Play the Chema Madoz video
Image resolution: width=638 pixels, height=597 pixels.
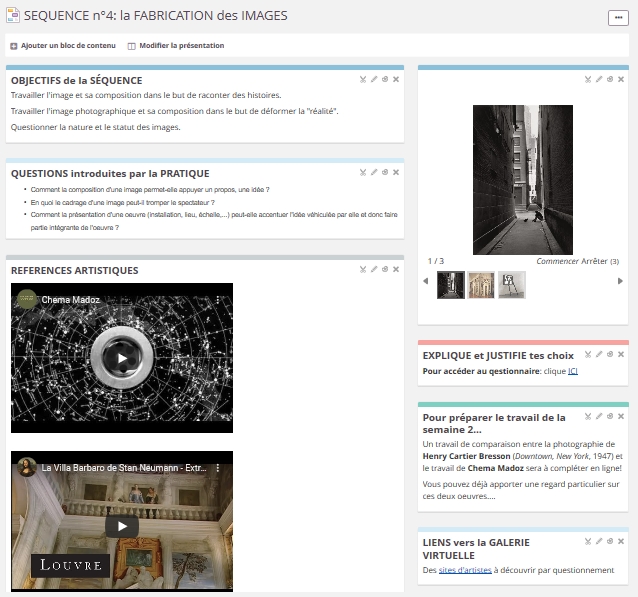point(122,358)
